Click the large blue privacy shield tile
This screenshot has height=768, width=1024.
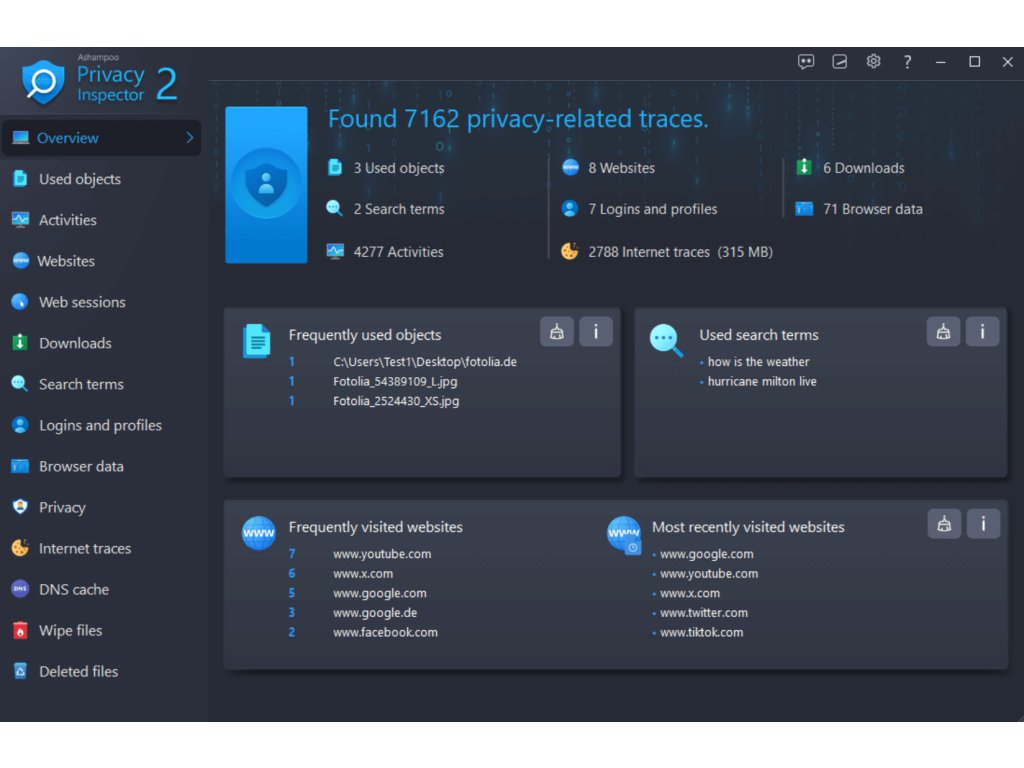tap(266, 185)
